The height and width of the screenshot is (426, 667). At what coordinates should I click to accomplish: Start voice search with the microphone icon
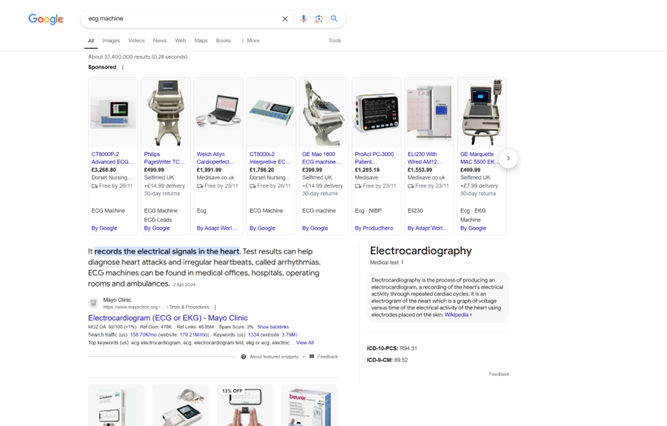tap(304, 19)
